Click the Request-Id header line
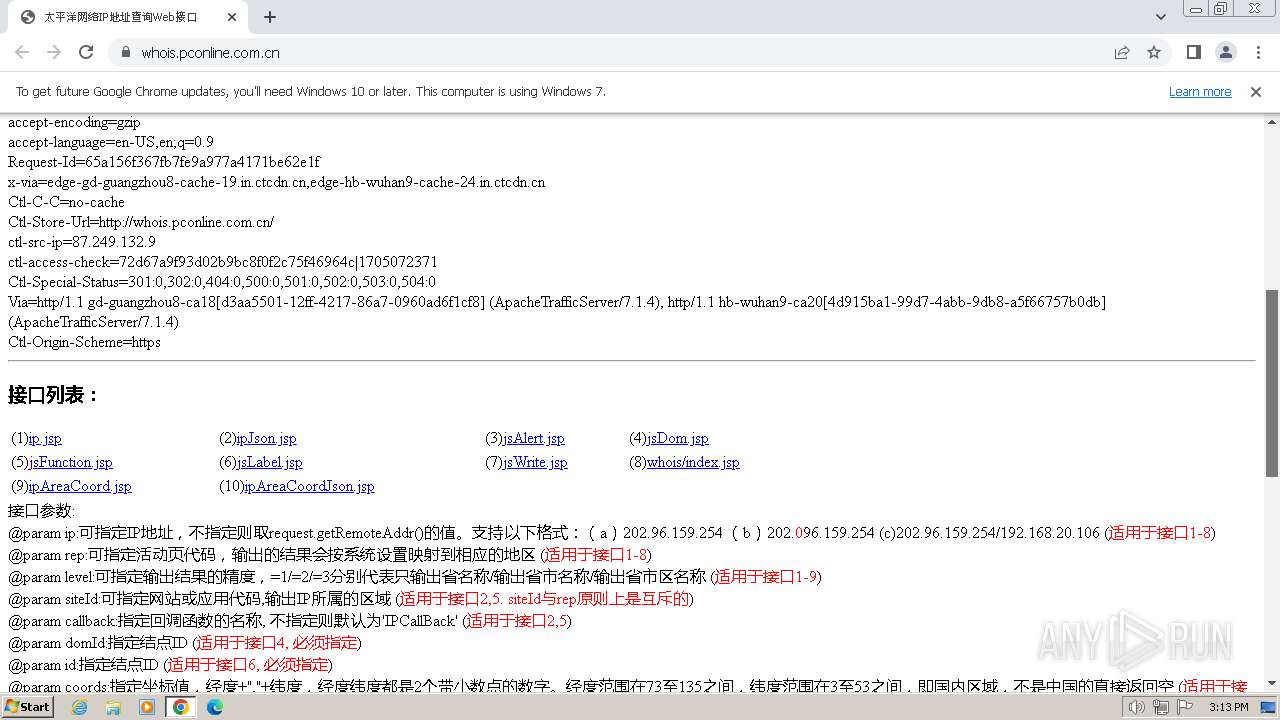The height and width of the screenshot is (720, 1280). (164, 162)
